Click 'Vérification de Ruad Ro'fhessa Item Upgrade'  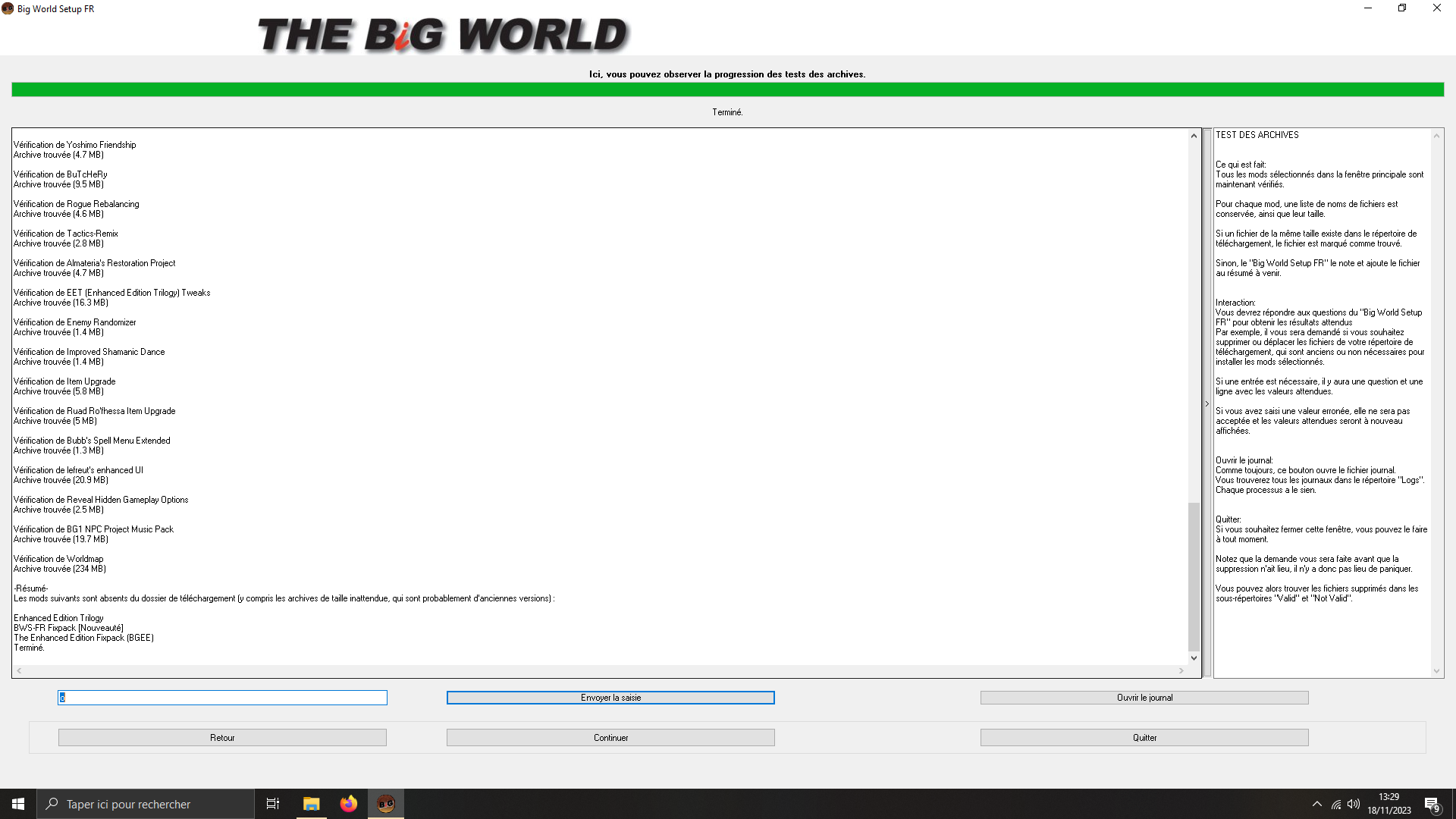pyautogui.click(x=95, y=411)
